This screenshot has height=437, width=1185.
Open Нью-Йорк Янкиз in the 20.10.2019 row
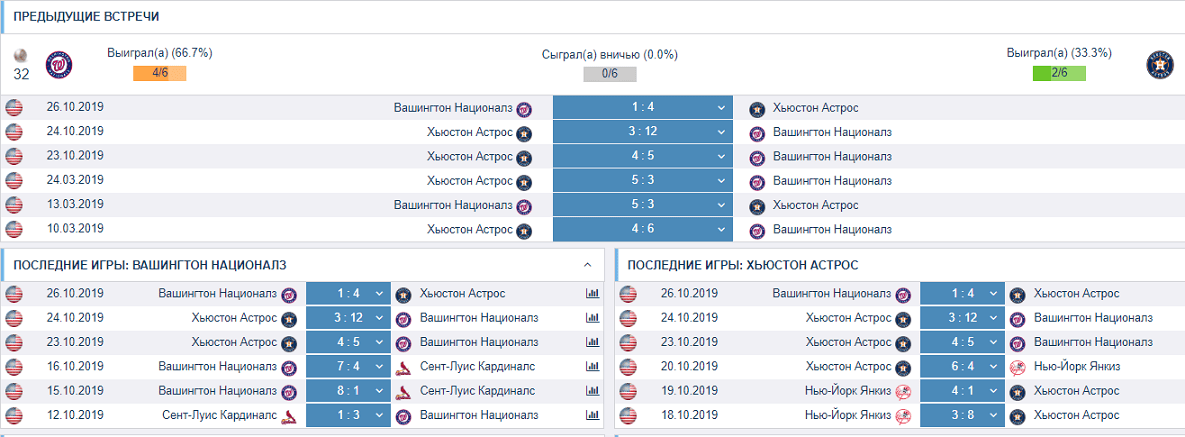coord(1077,367)
